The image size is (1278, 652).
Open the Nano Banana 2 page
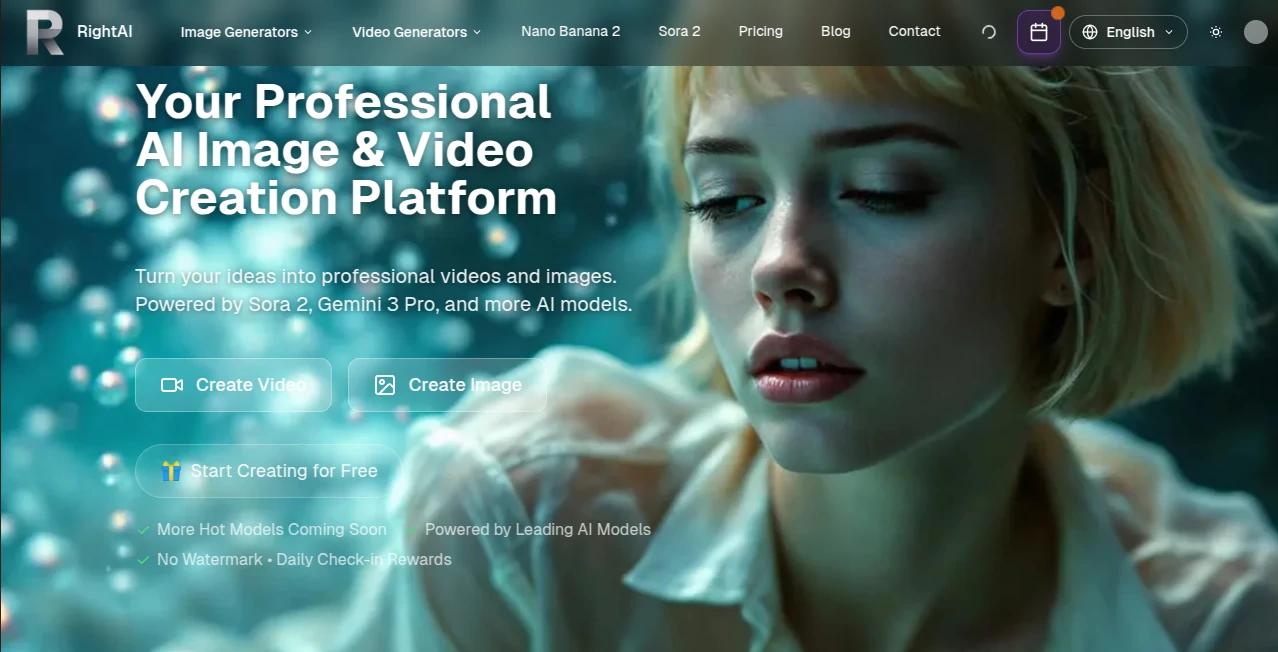(x=570, y=31)
